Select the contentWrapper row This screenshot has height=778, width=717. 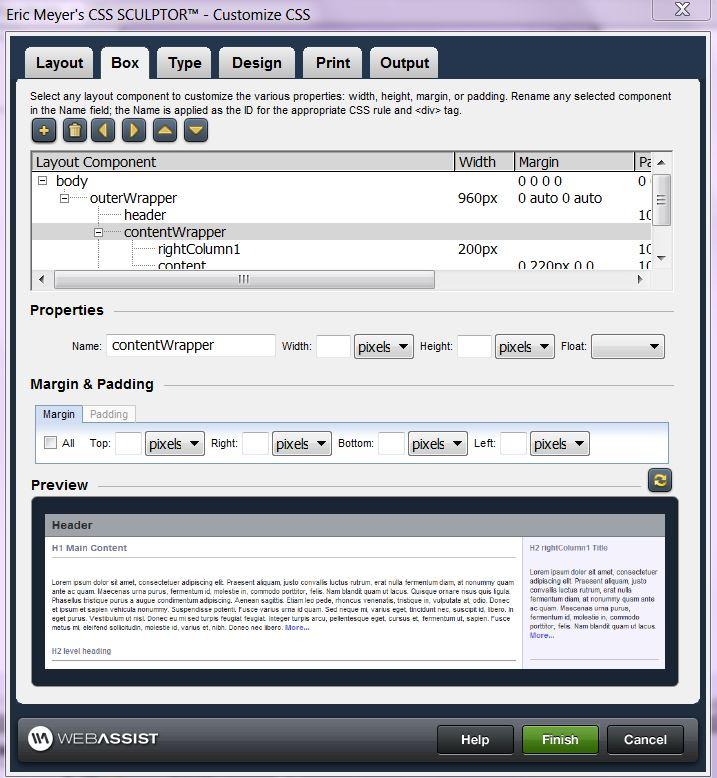pyautogui.click(x=341, y=232)
